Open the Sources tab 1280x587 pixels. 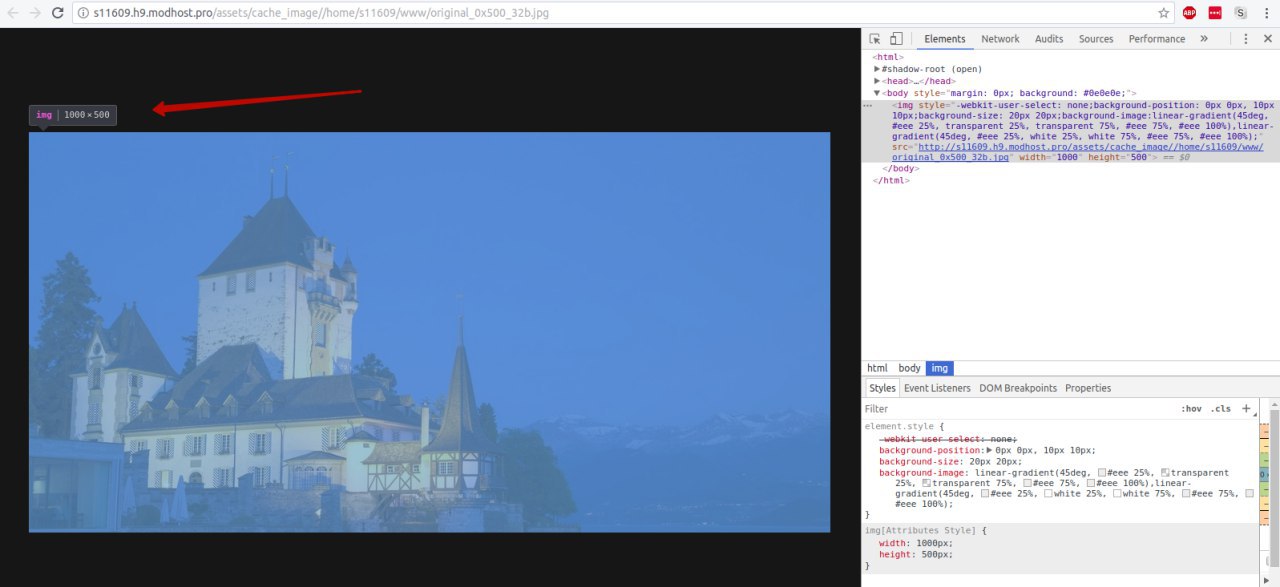point(1096,39)
